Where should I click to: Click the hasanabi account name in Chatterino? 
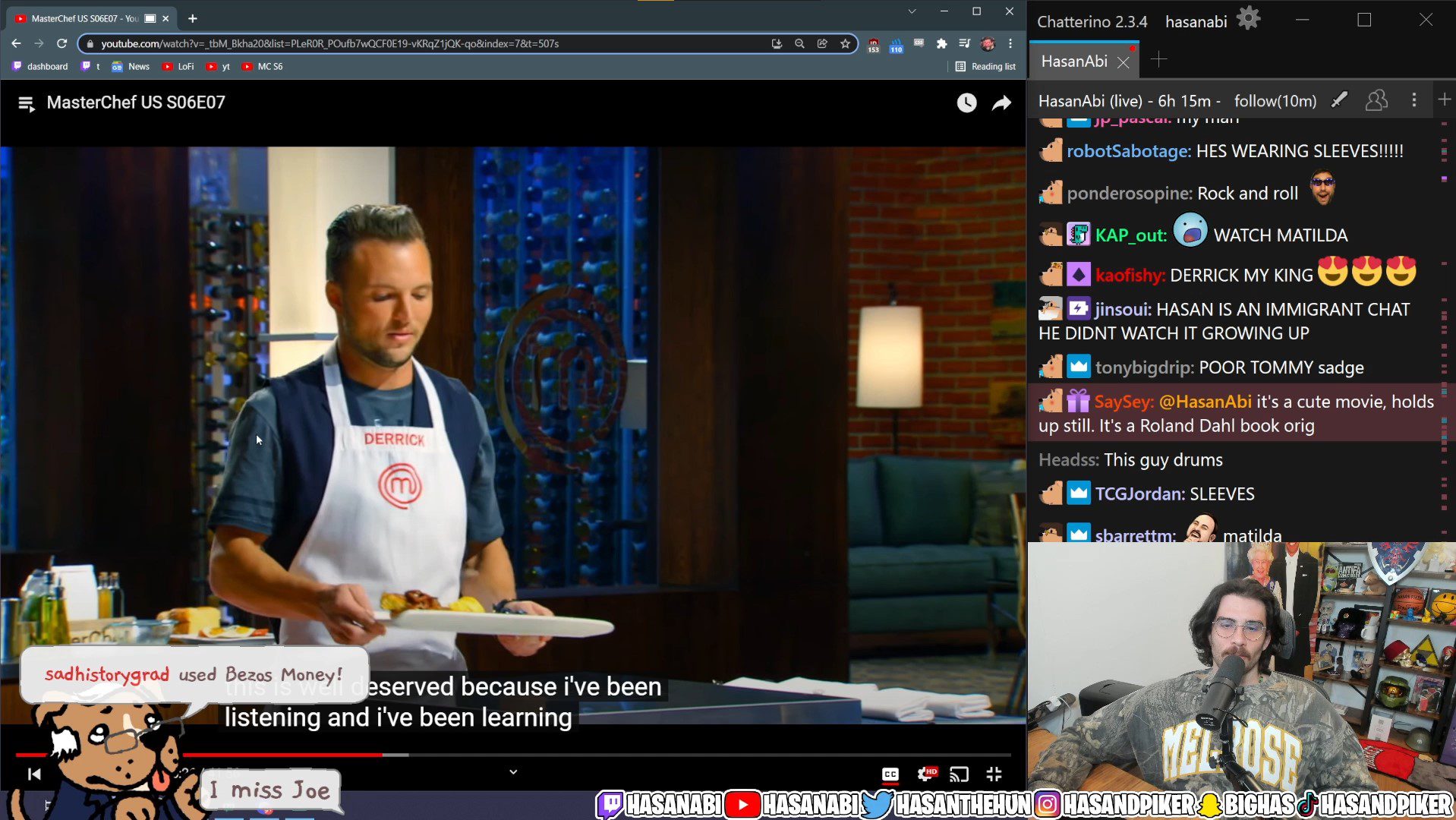[x=1196, y=22]
